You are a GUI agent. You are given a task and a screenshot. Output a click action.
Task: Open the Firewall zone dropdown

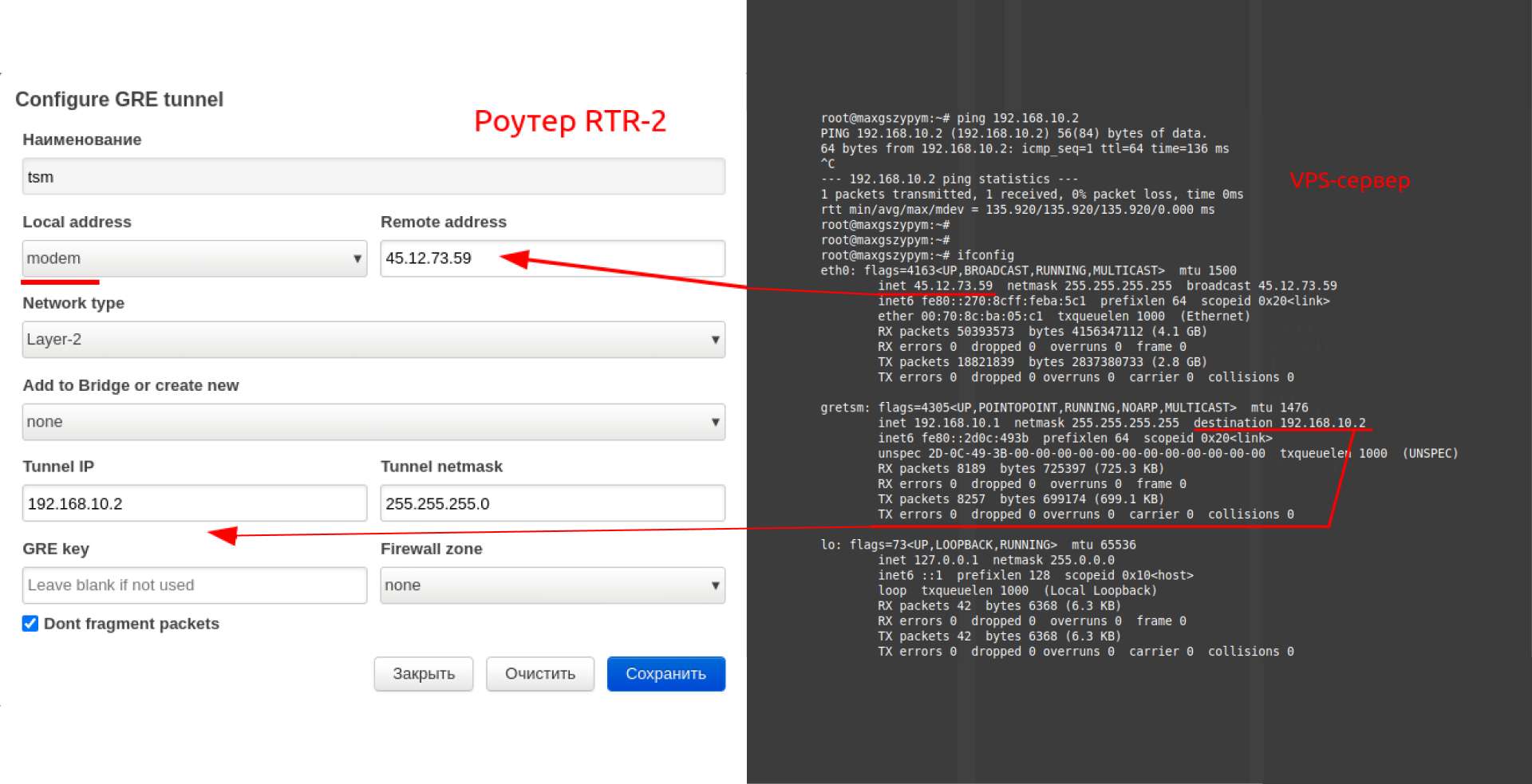(x=552, y=585)
